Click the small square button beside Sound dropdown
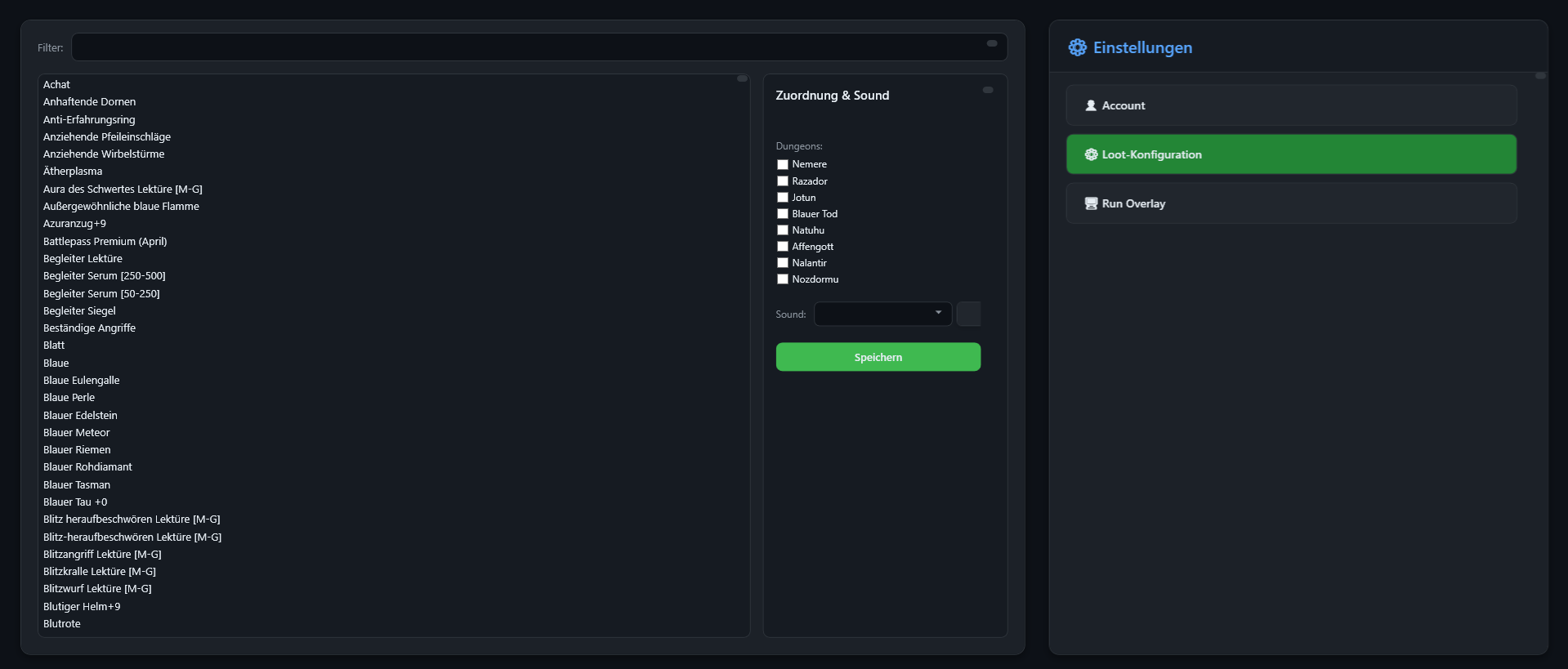This screenshot has width=1568, height=669. click(968, 314)
